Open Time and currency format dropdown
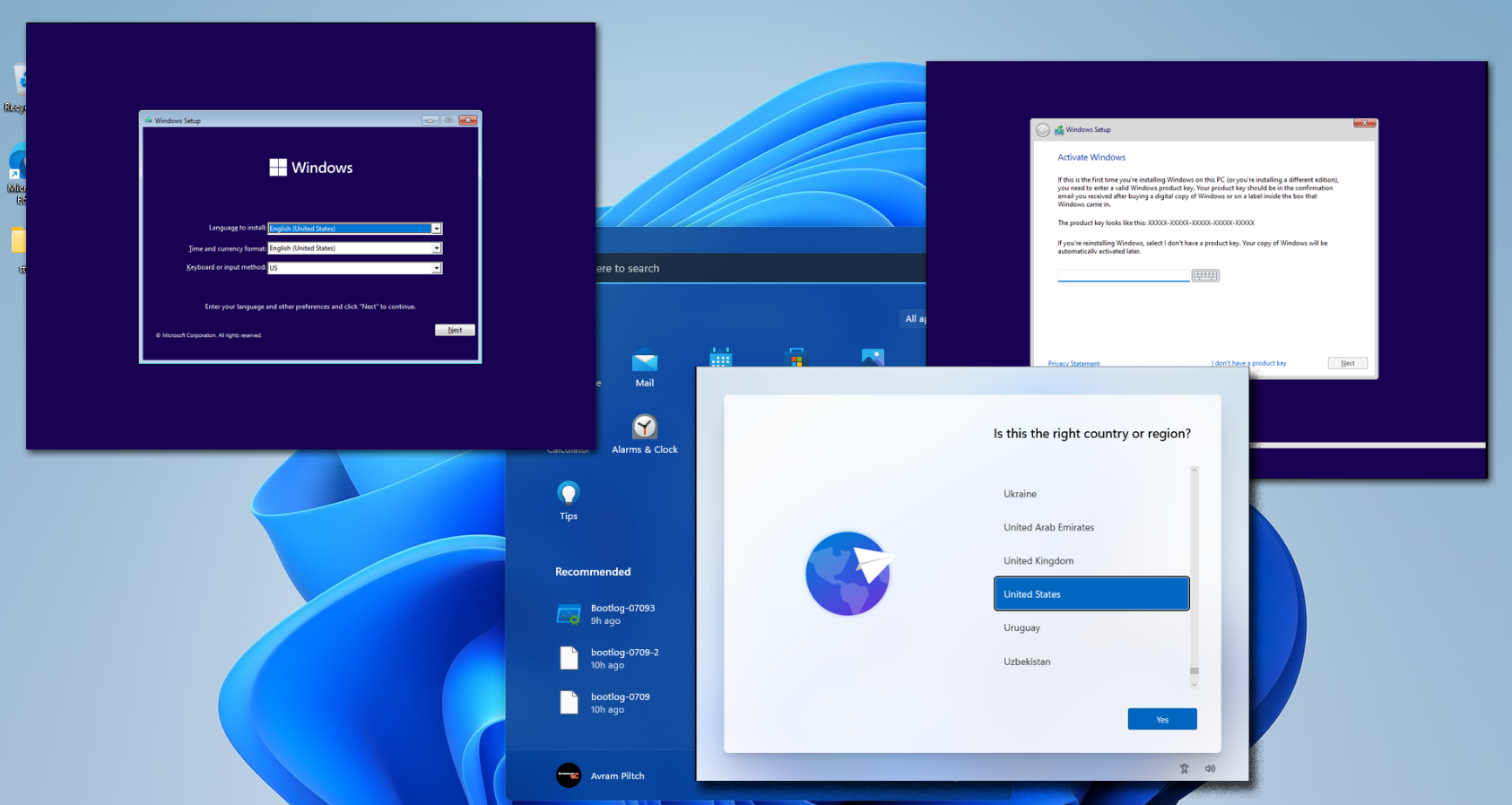 pyautogui.click(x=436, y=248)
